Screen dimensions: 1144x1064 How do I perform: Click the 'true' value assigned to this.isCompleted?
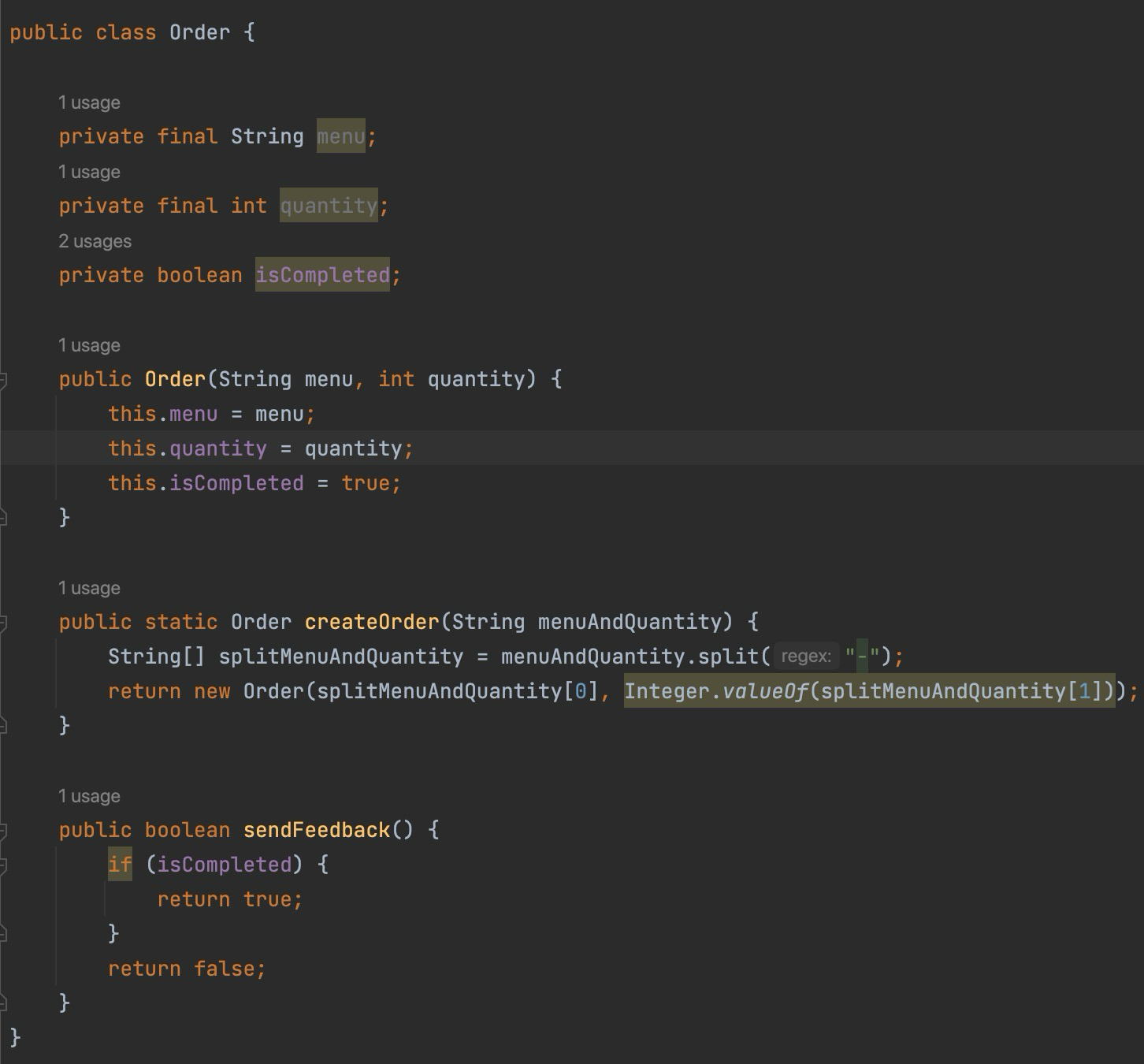click(366, 483)
